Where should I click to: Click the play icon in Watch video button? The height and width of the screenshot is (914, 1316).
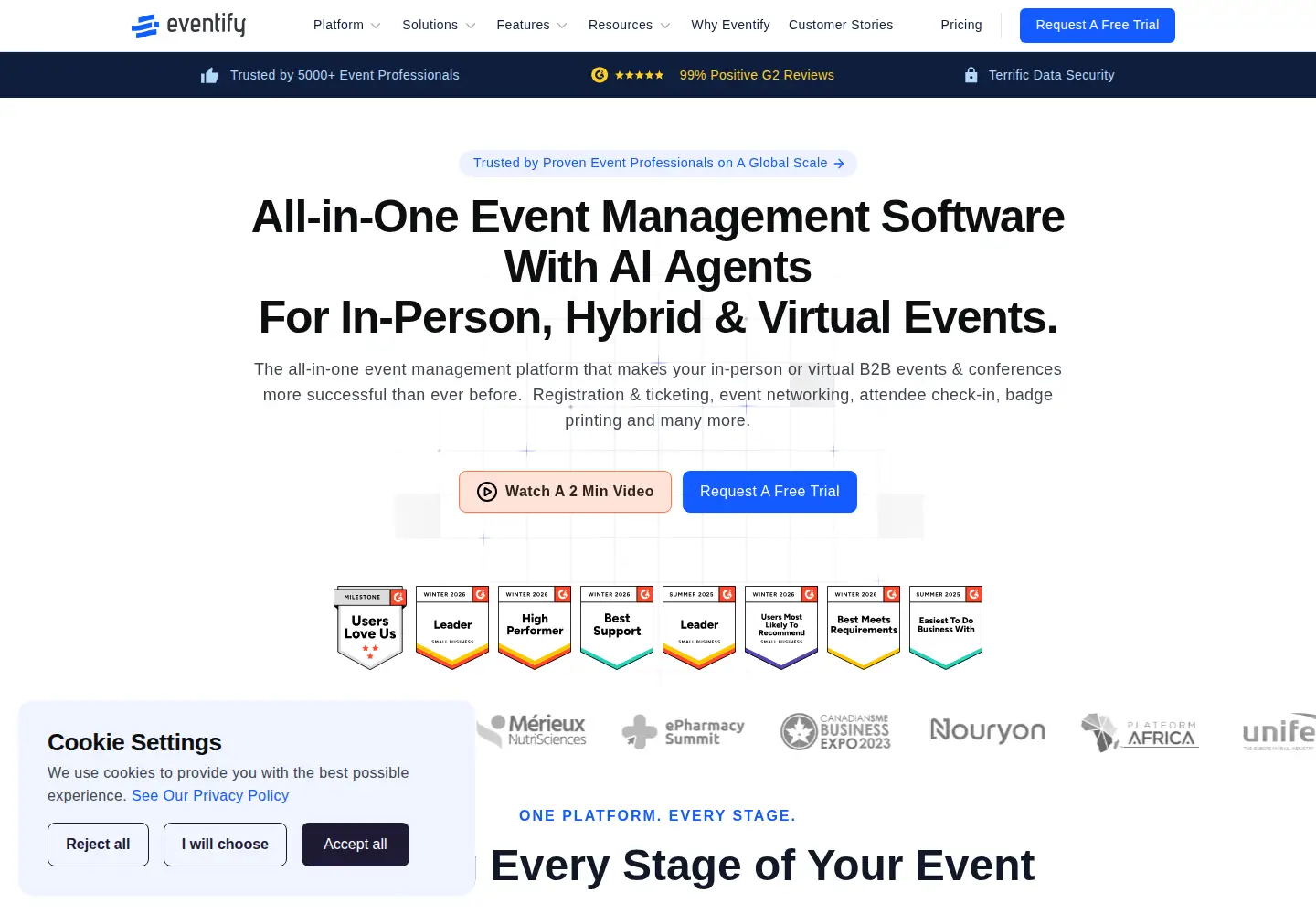[487, 492]
